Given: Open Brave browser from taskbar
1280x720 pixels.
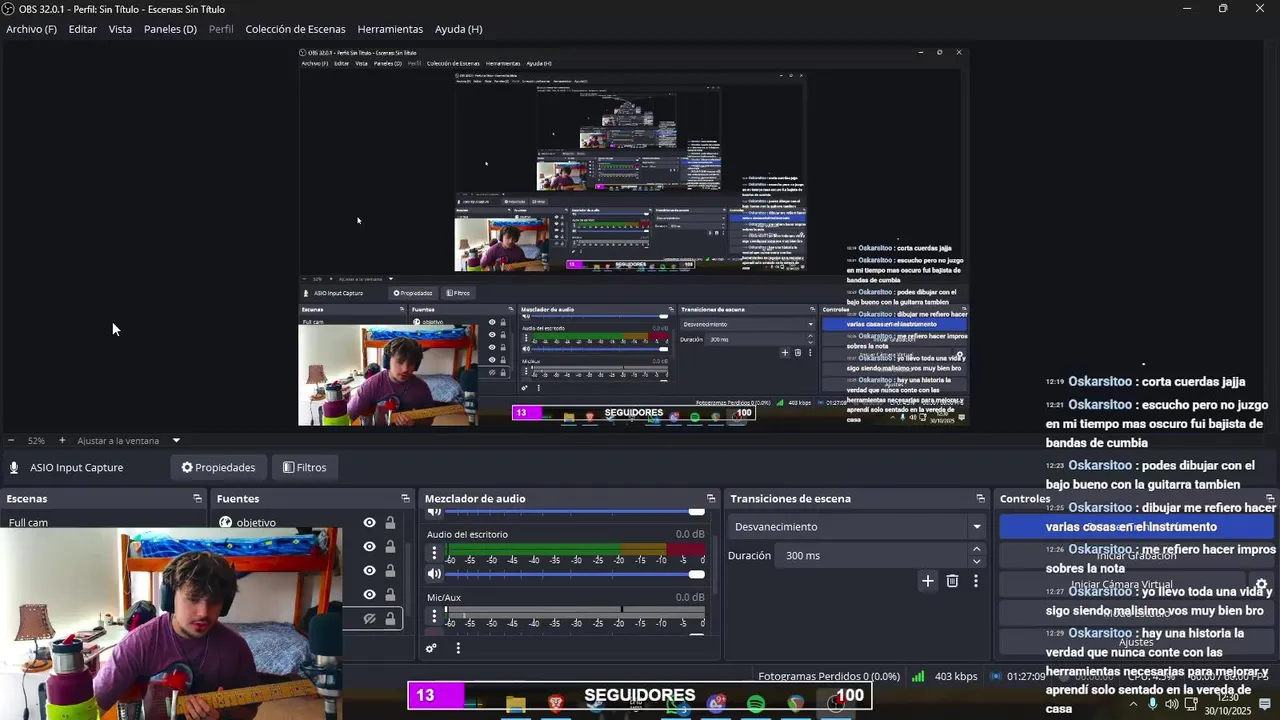Looking at the screenshot, I should click(556, 705).
